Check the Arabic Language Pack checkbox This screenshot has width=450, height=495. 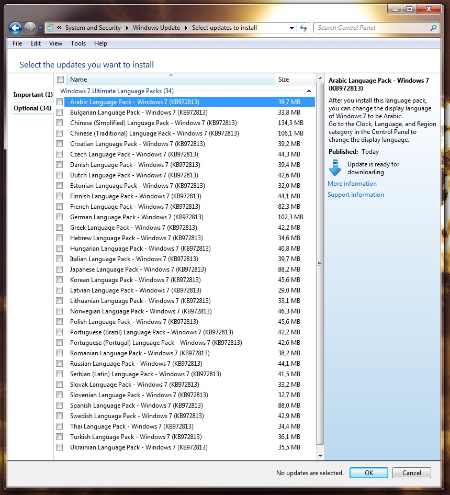tap(60, 102)
